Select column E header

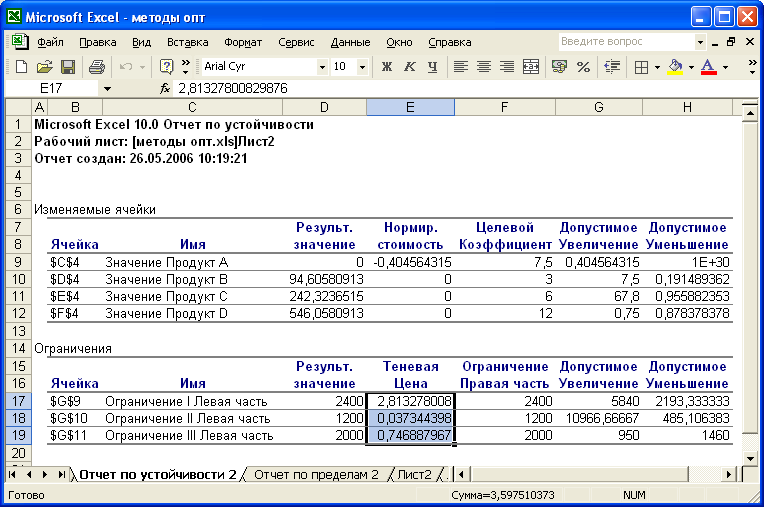click(x=410, y=107)
